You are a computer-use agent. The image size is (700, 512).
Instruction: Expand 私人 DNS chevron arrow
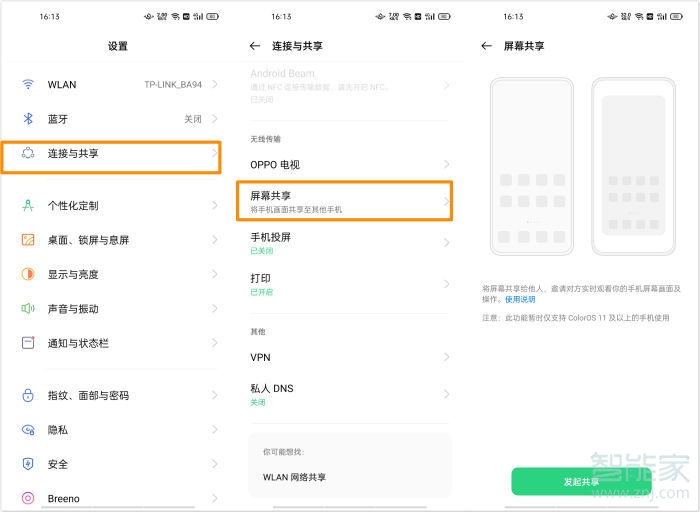pyautogui.click(x=446, y=394)
